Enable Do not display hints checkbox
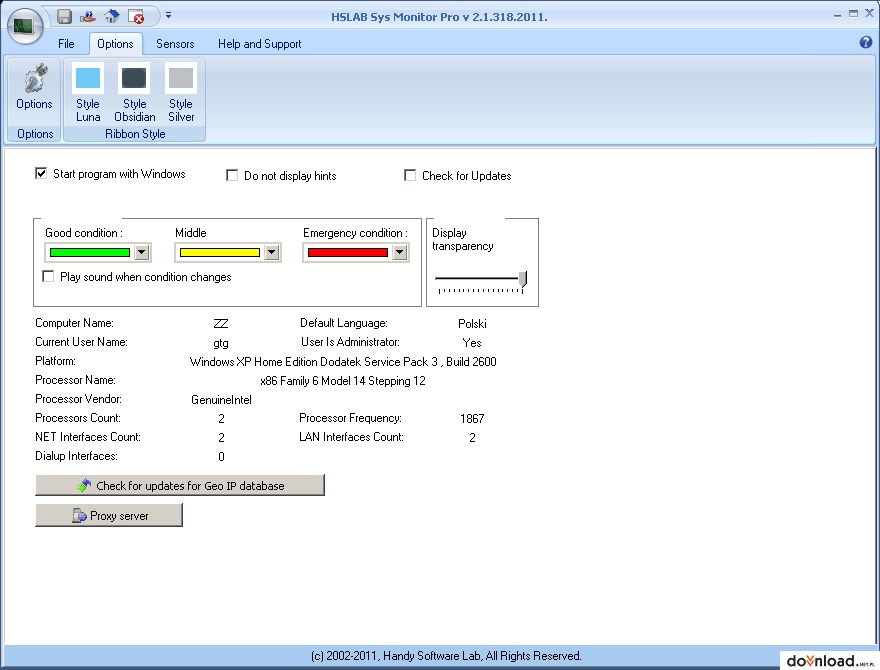Screen dimensions: 880x670 (232, 176)
